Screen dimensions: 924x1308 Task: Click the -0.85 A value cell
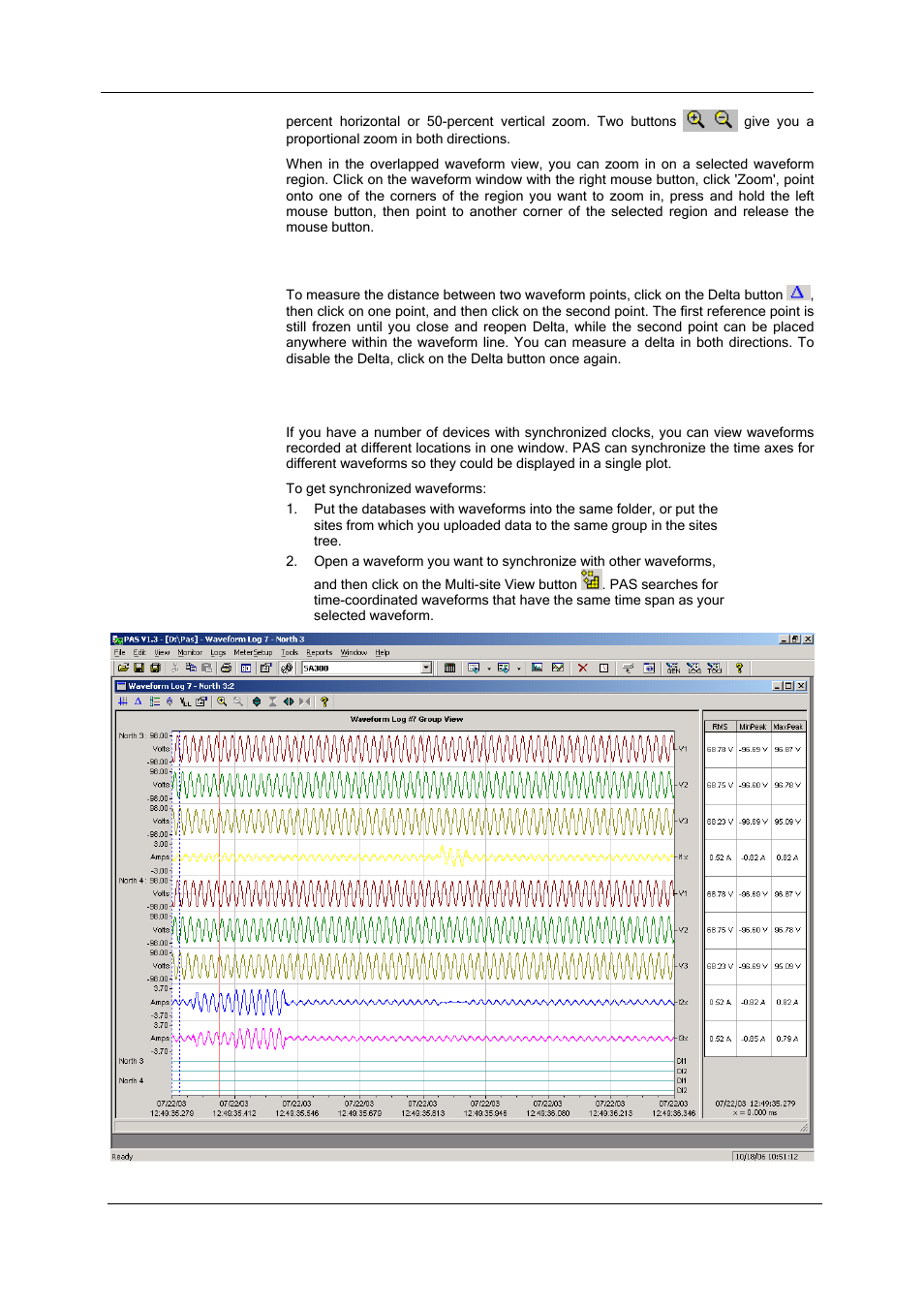(x=753, y=1039)
